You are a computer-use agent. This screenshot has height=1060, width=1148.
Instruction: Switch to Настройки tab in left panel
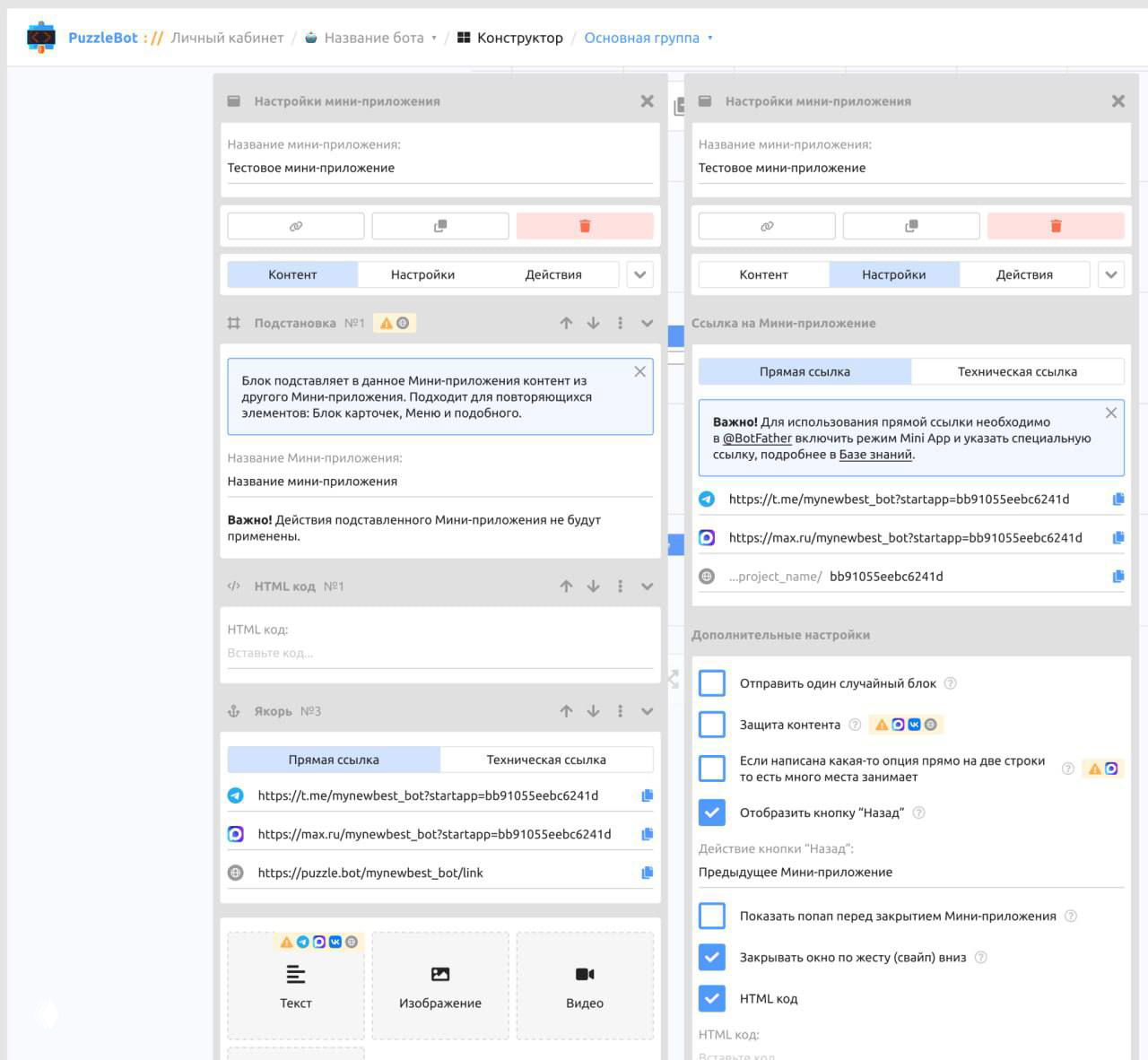click(422, 274)
